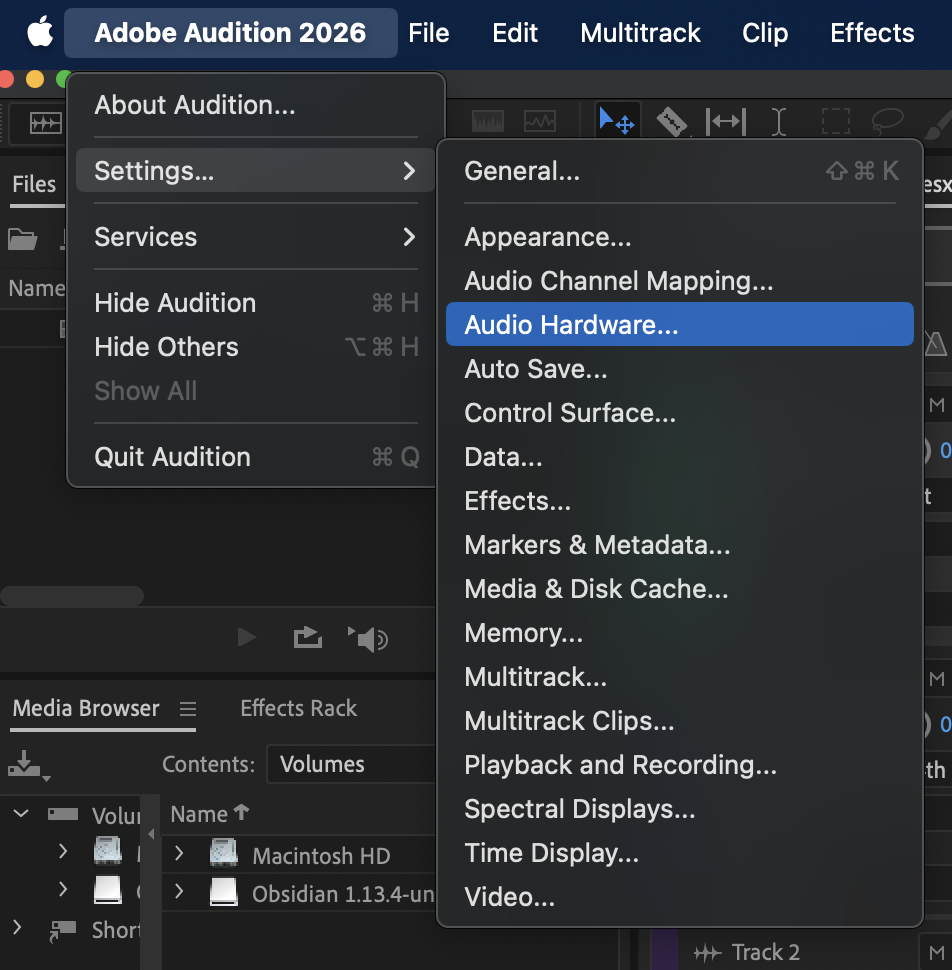Image resolution: width=952 pixels, height=970 pixels.
Task: Open Effects... settings in submenu
Action: [680, 500]
